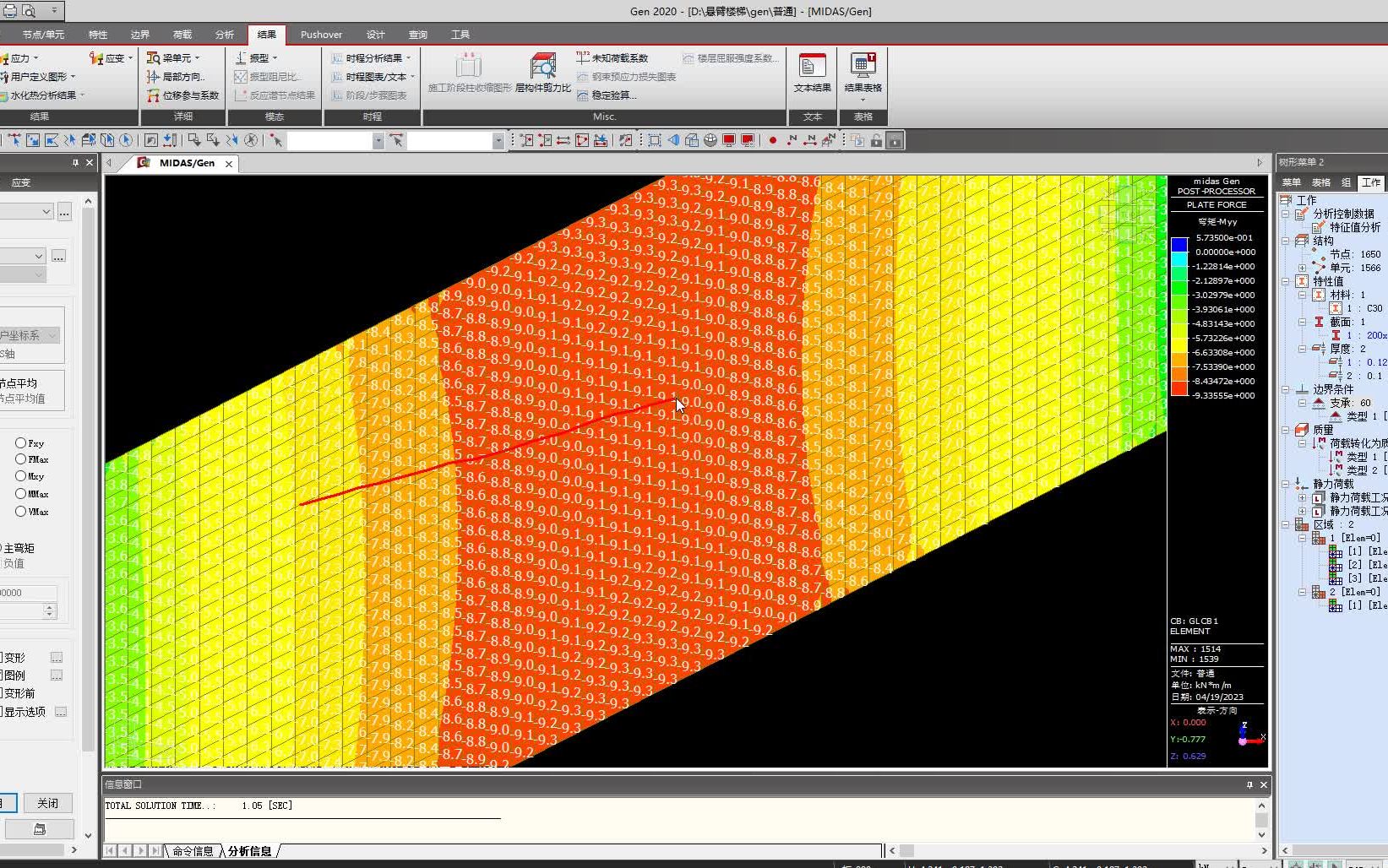This screenshot has height=868, width=1388.
Task: Switch to 菜单 tab in tree menu
Action: (x=1292, y=182)
